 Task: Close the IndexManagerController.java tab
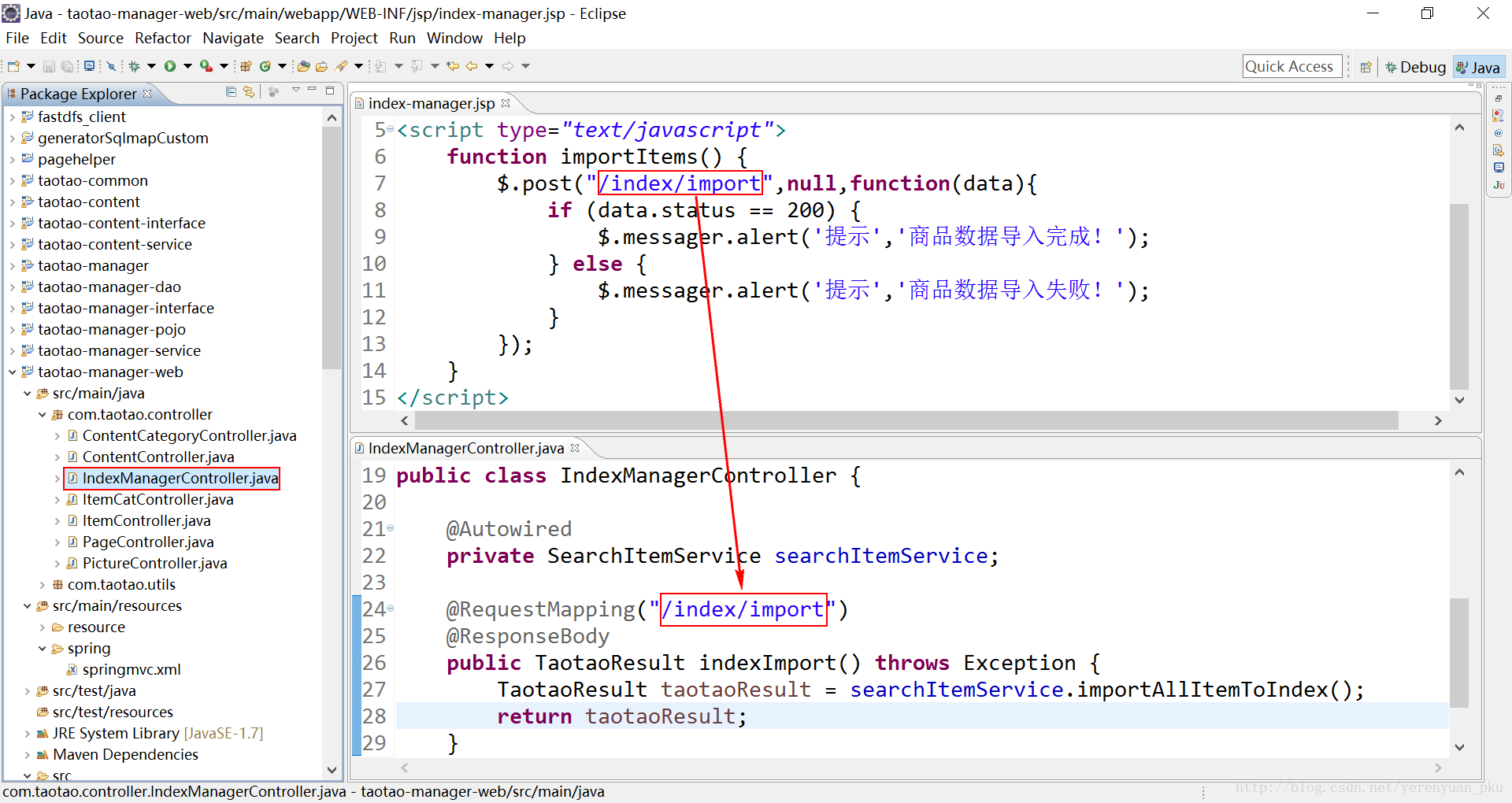pos(575,447)
